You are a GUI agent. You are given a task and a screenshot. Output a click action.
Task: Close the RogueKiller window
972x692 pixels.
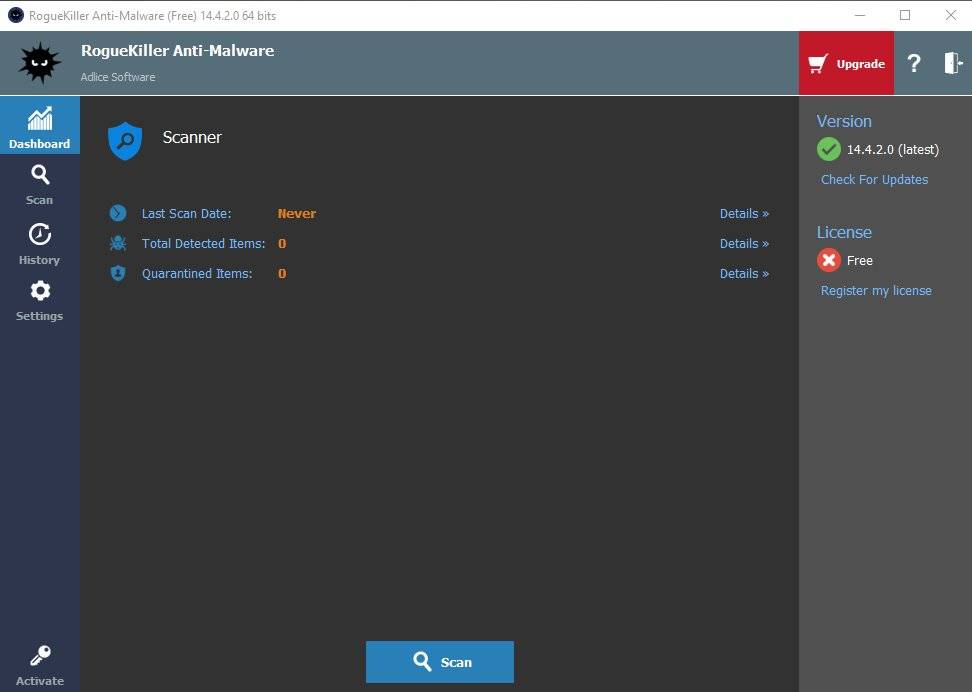951,16
